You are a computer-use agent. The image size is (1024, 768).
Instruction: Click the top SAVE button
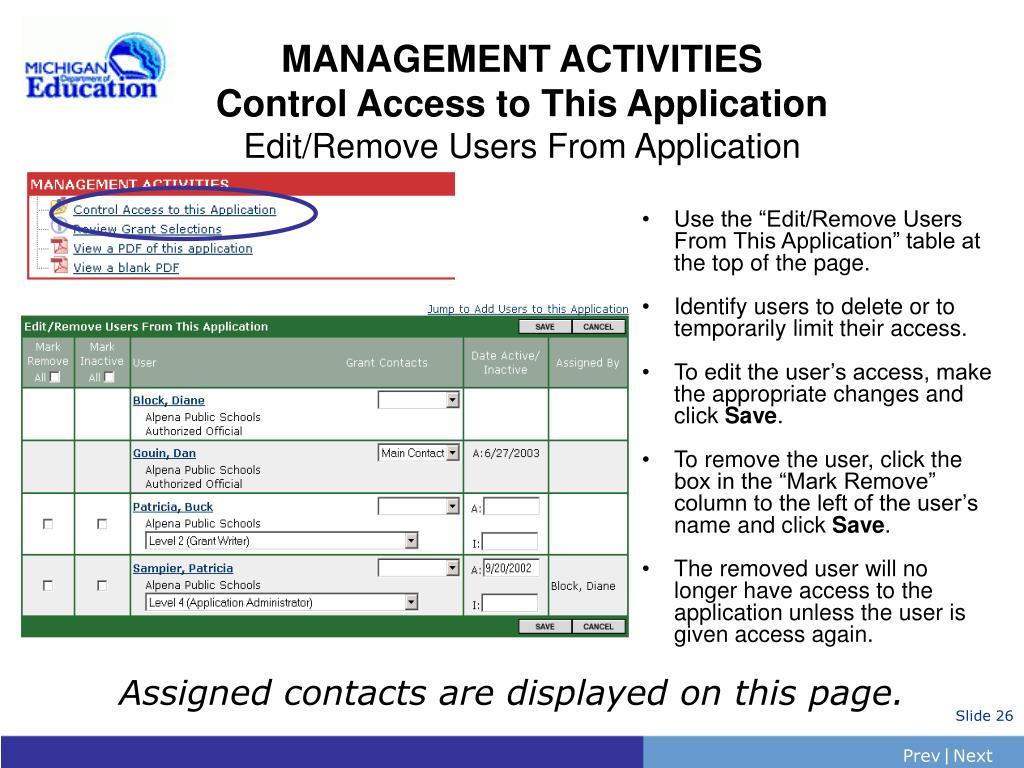545,327
